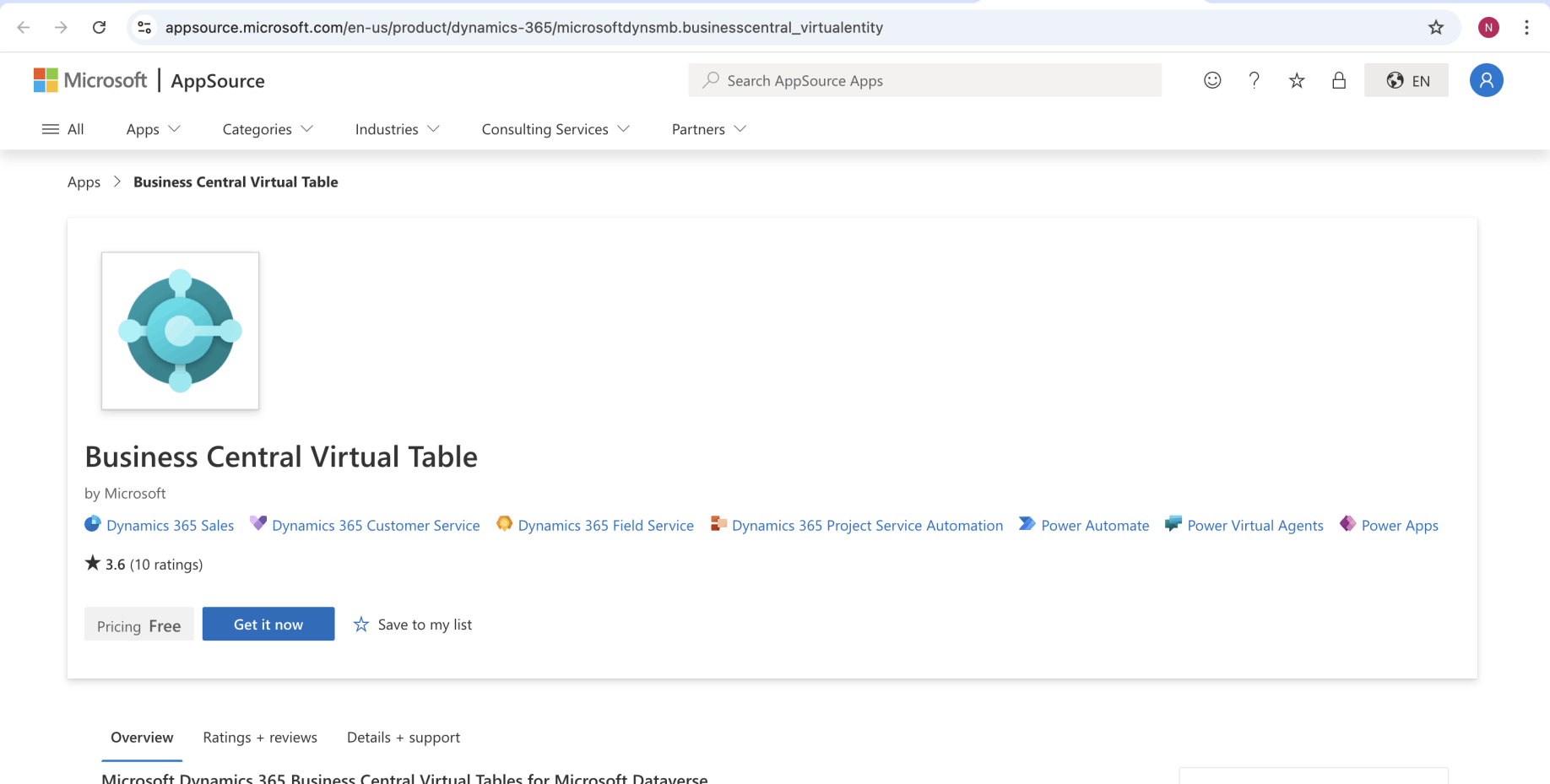The height and width of the screenshot is (784, 1550).
Task: Expand the Apps dropdown menu
Action: 153,129
